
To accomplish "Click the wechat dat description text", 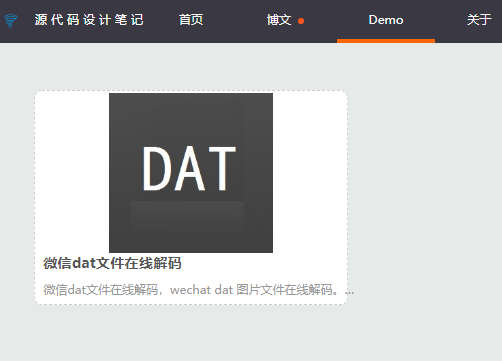I will click(x=198, y=290).
